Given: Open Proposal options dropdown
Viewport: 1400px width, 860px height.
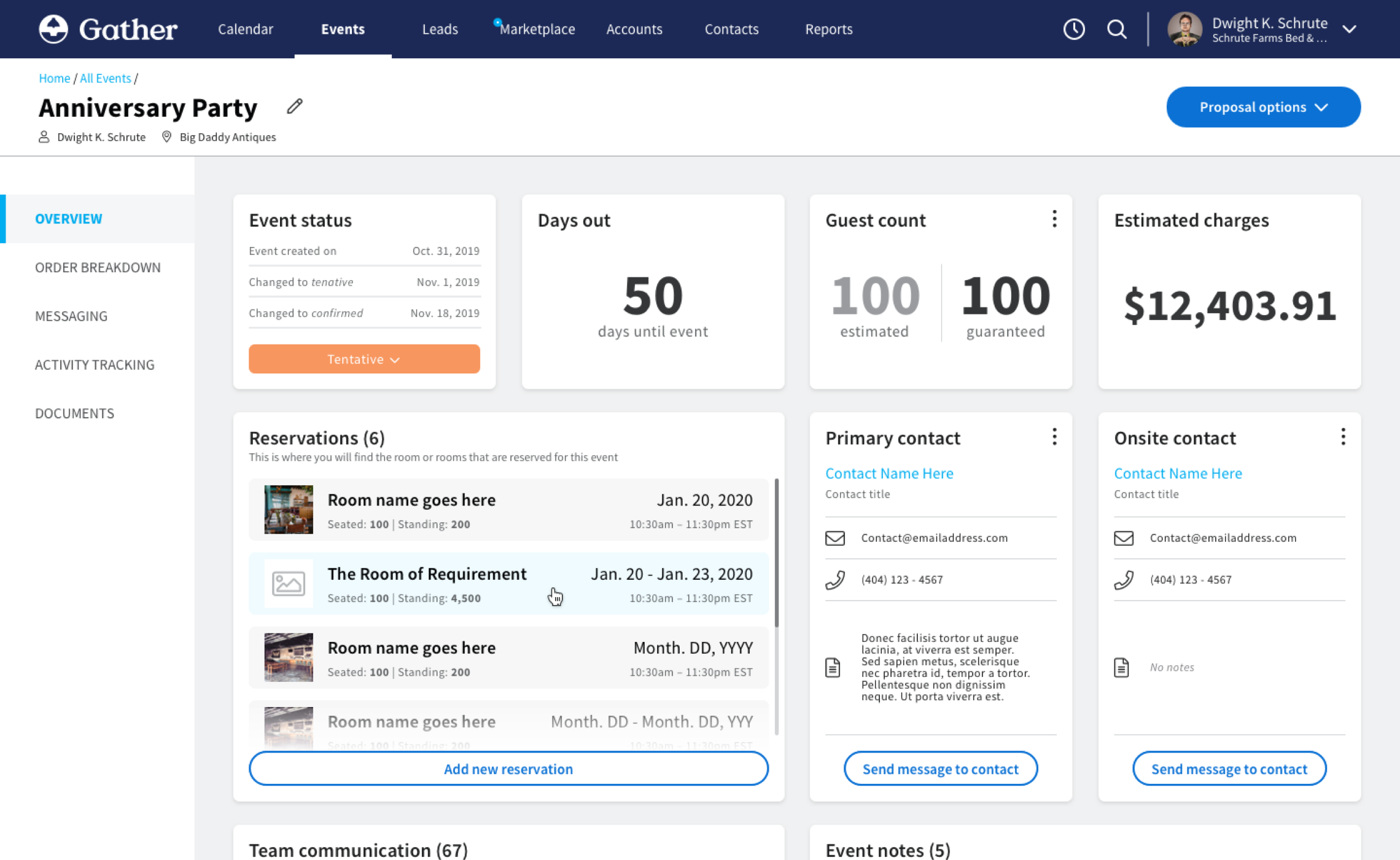Looking at the screenshot, I should pyautogui.click(x=1263, y=107).
